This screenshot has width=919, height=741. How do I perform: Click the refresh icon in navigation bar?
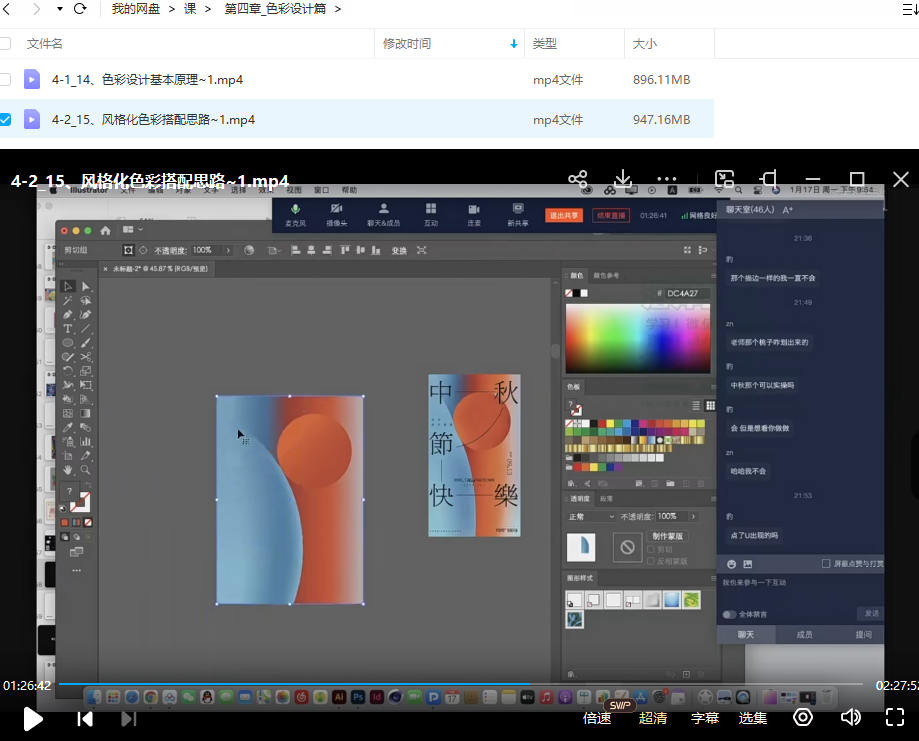(x=80, y=9)
